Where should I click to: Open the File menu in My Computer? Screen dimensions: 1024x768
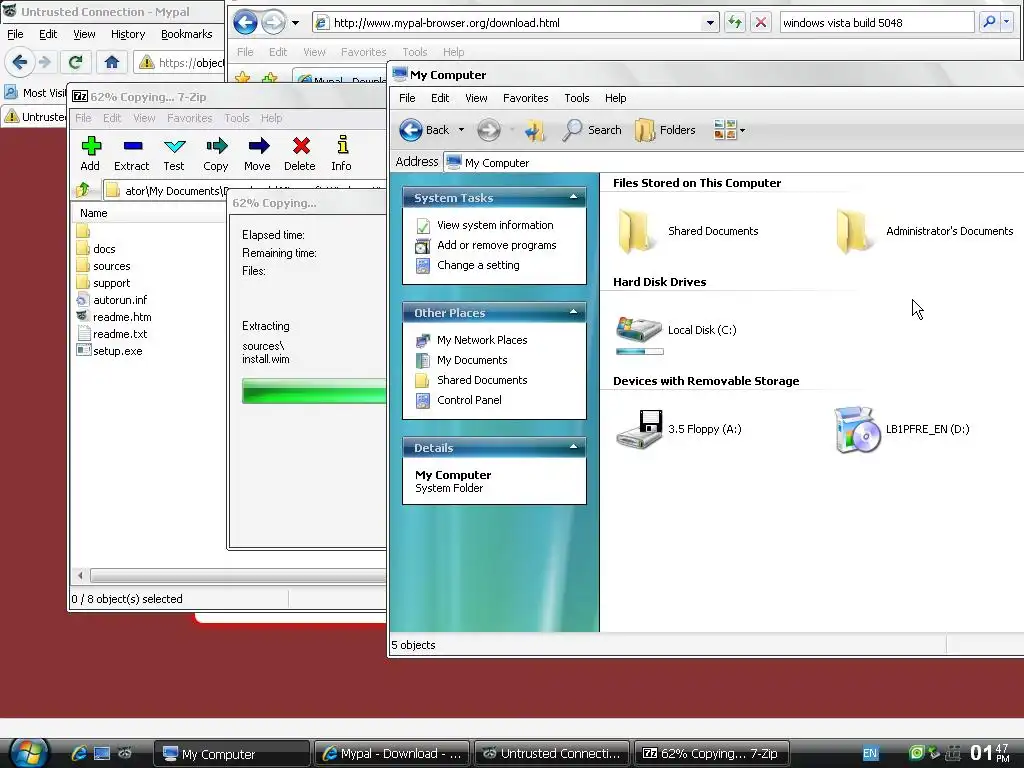[x=407, y=98]
